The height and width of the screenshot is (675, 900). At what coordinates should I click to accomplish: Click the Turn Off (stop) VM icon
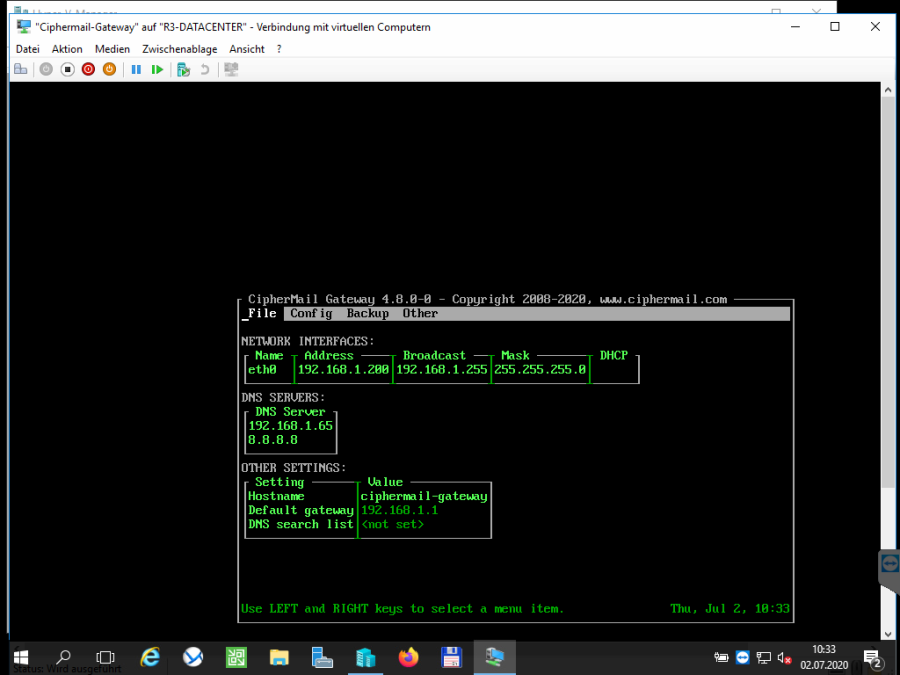(67, 69)
